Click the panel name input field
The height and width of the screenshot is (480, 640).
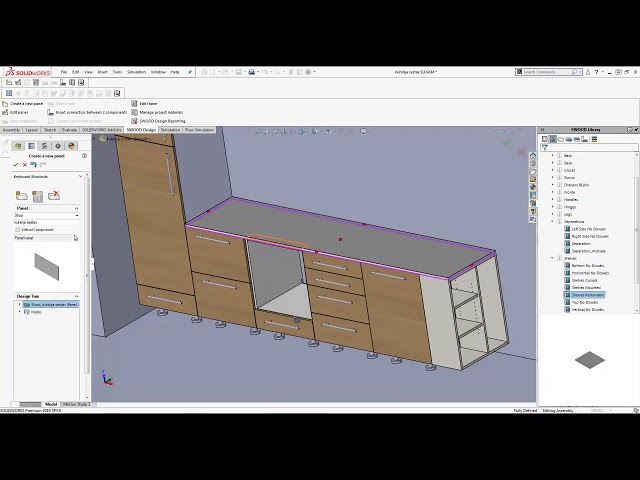[47, 222]
